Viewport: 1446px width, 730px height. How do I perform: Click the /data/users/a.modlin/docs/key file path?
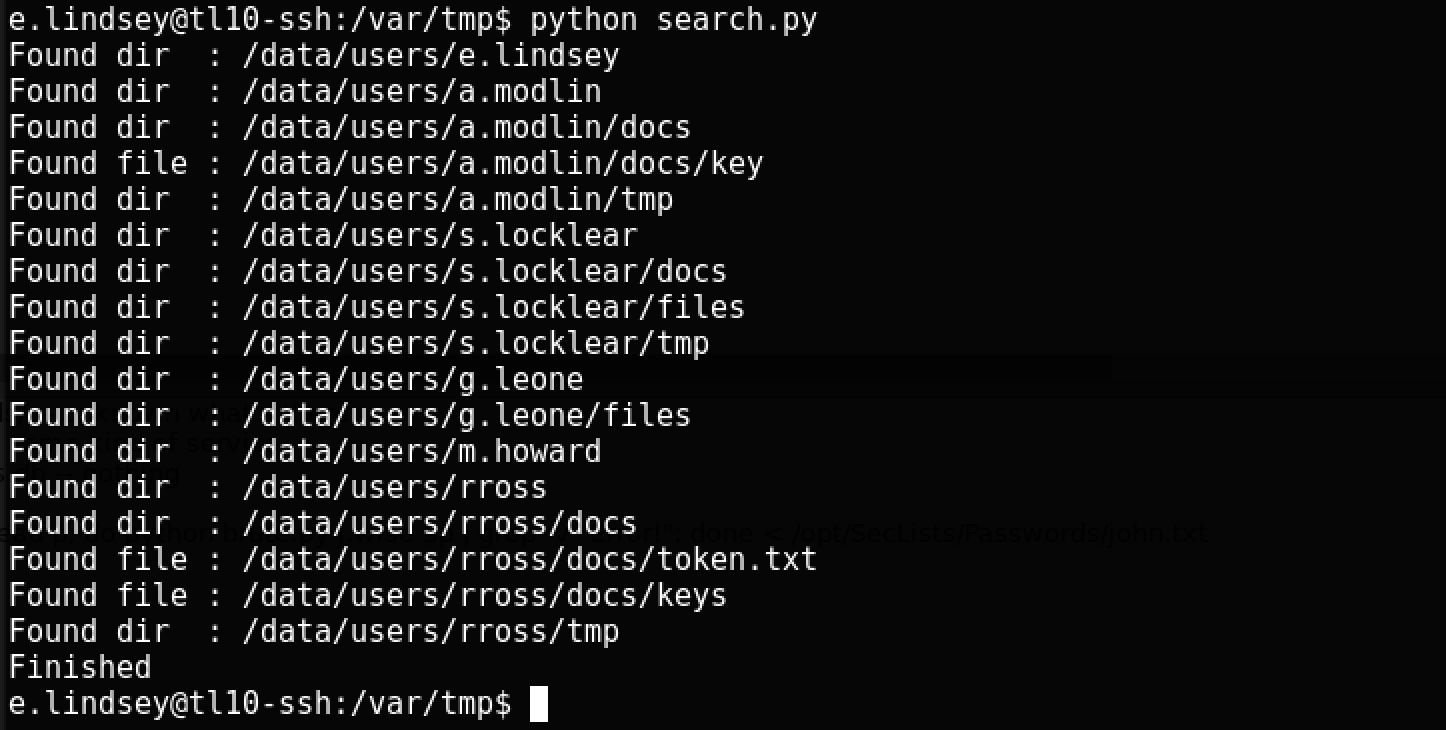pos(502,163)
